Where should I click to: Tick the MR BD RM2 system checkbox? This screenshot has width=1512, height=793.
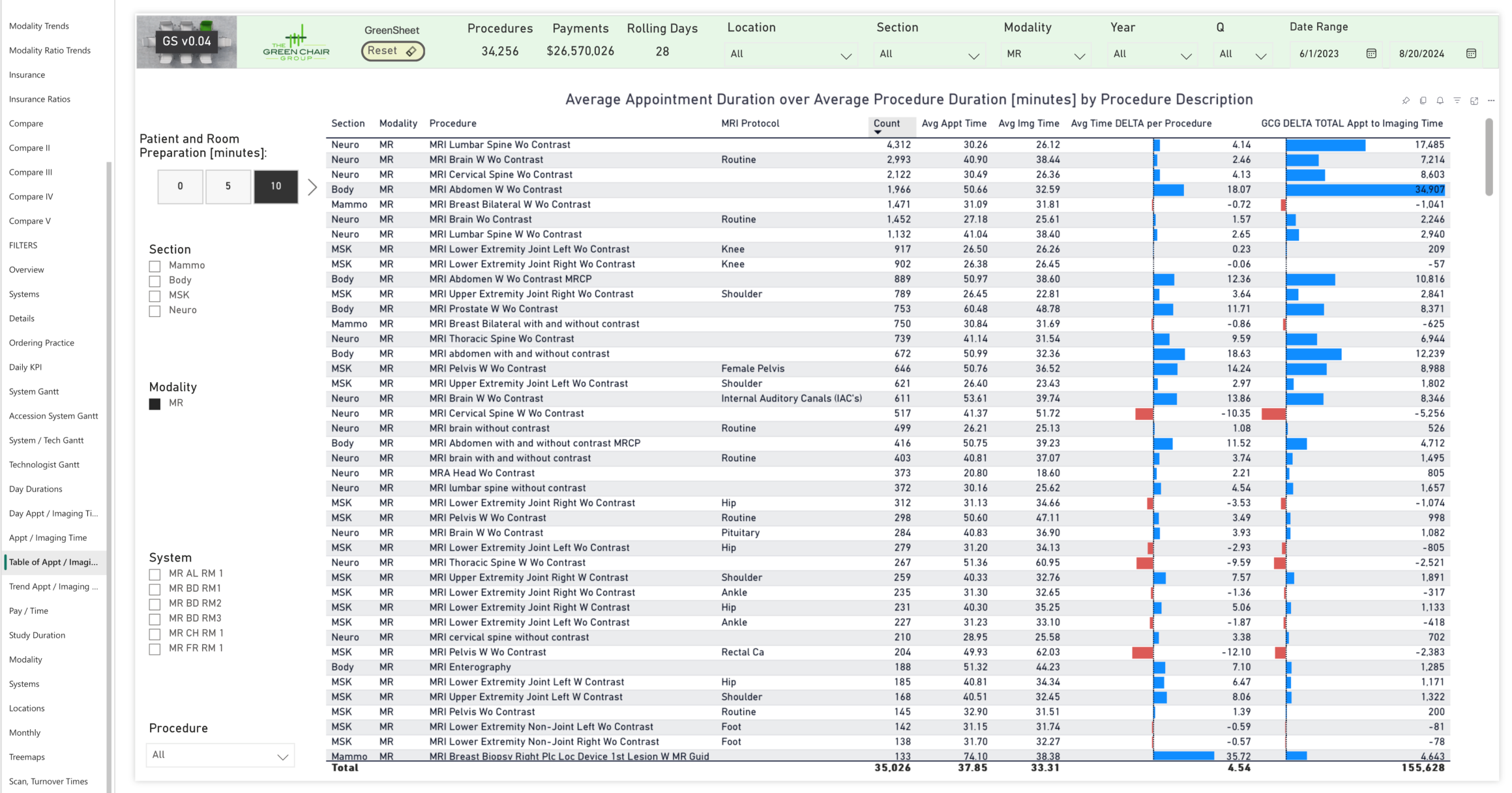[x=155, y=604]
